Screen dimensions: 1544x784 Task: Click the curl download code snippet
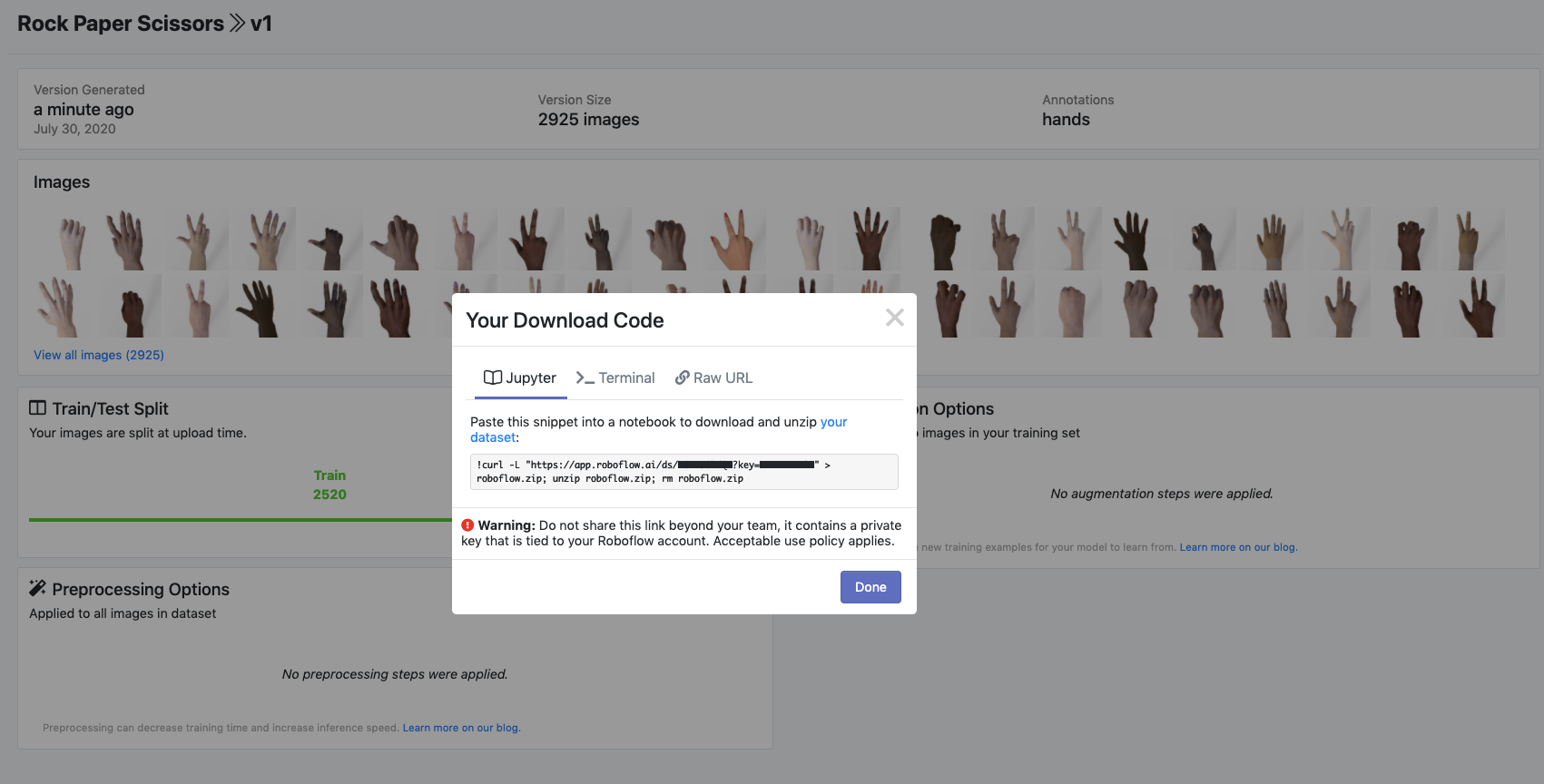pos(684,472)
